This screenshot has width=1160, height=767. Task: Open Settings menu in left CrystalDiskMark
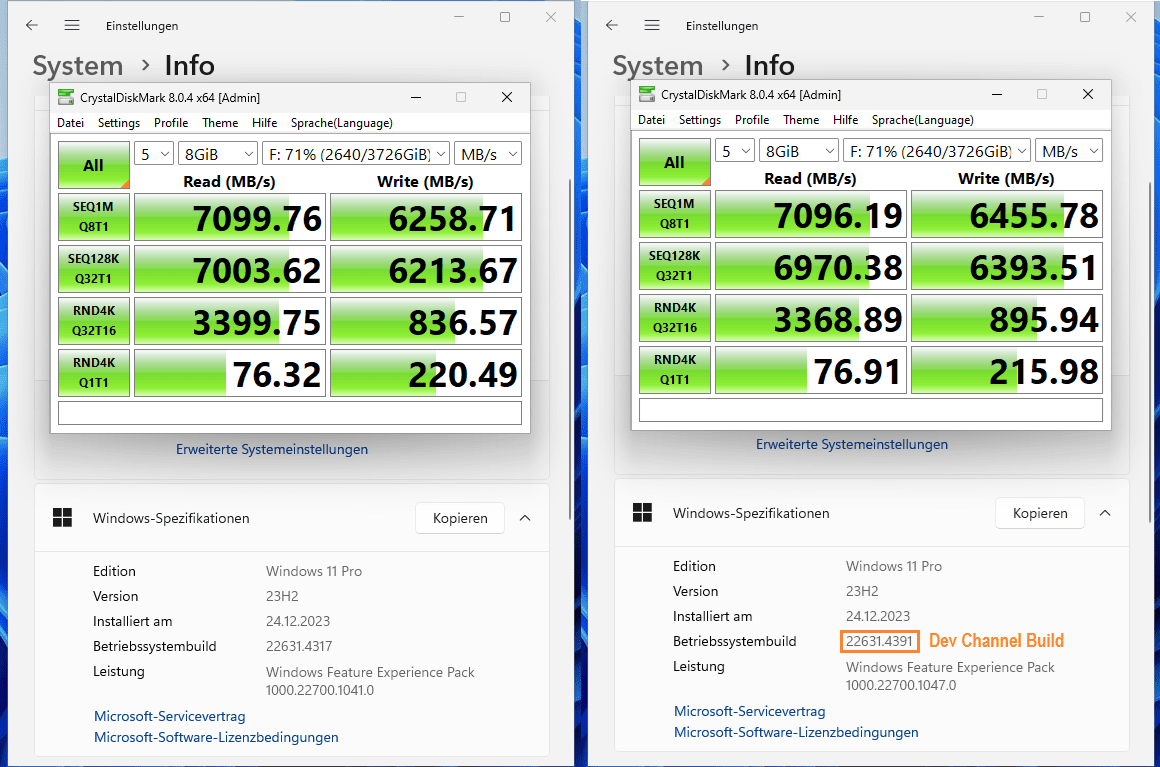point(118,123)
